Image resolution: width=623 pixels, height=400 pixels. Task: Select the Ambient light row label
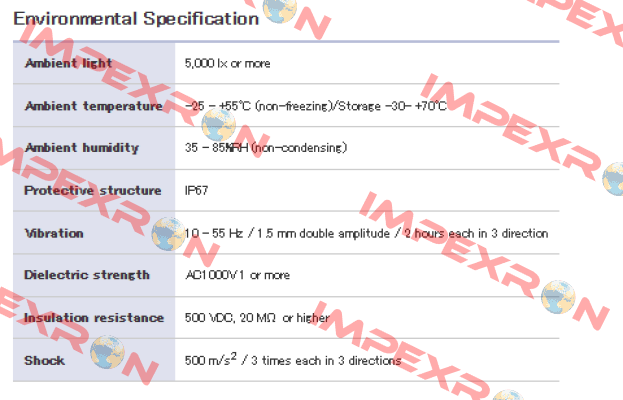(68, 63)
